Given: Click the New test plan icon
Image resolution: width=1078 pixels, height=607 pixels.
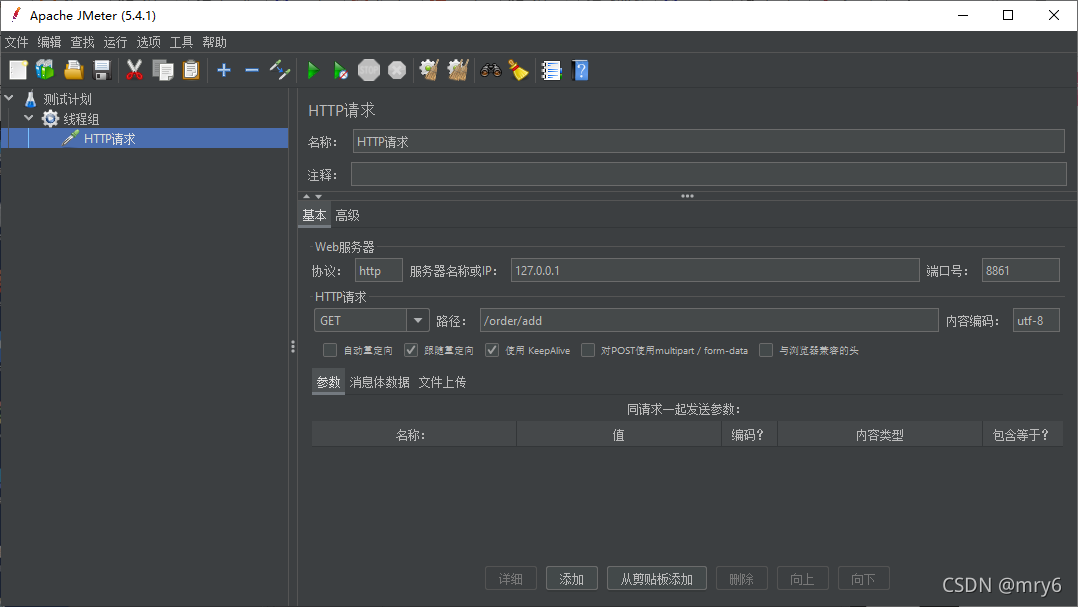Looking at the screenshot, I should (x=19, y=70).
